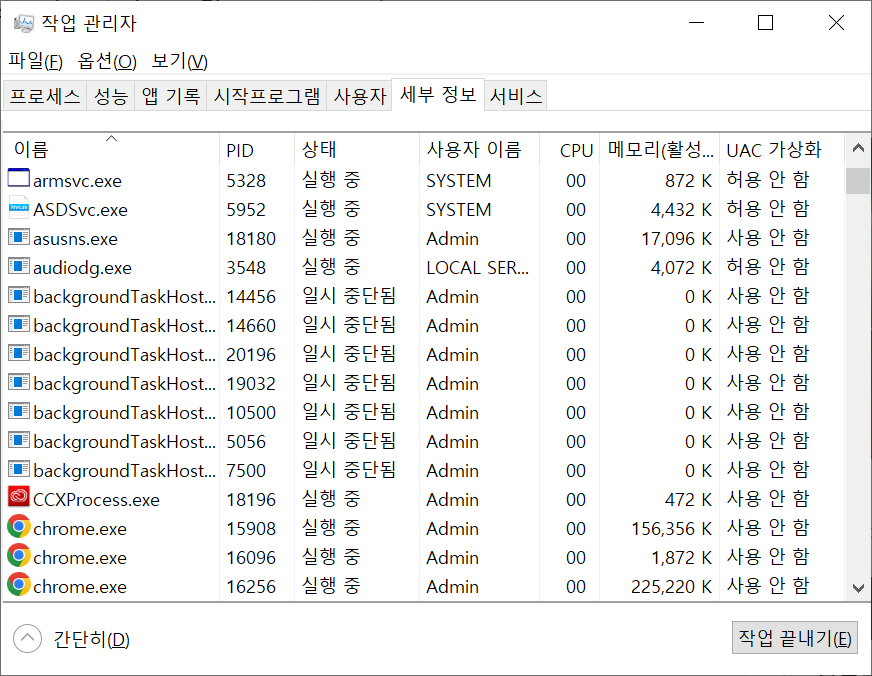872x676 pixels.
Task: Click 실행 중 status of audiodg.exe
Action: point(331,267)
